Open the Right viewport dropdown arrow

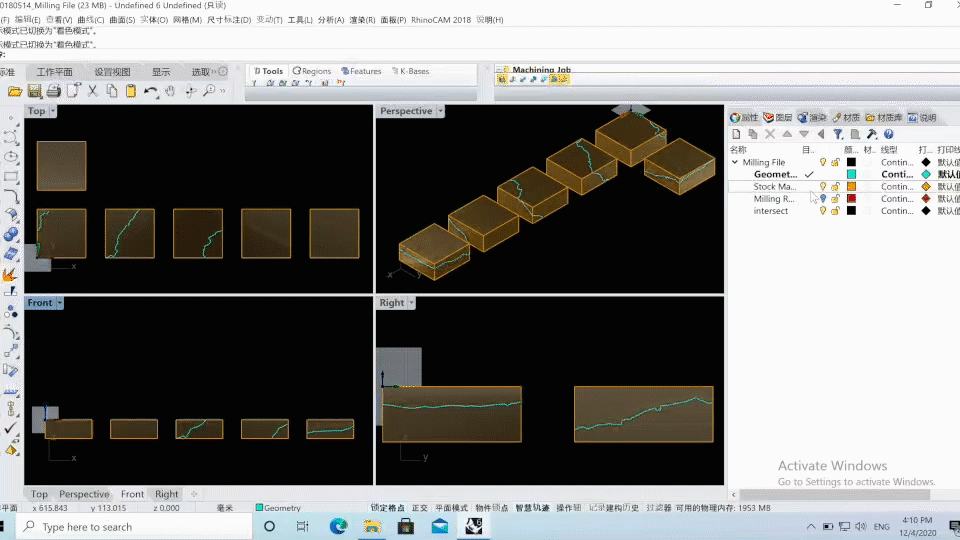coord(411,302)
